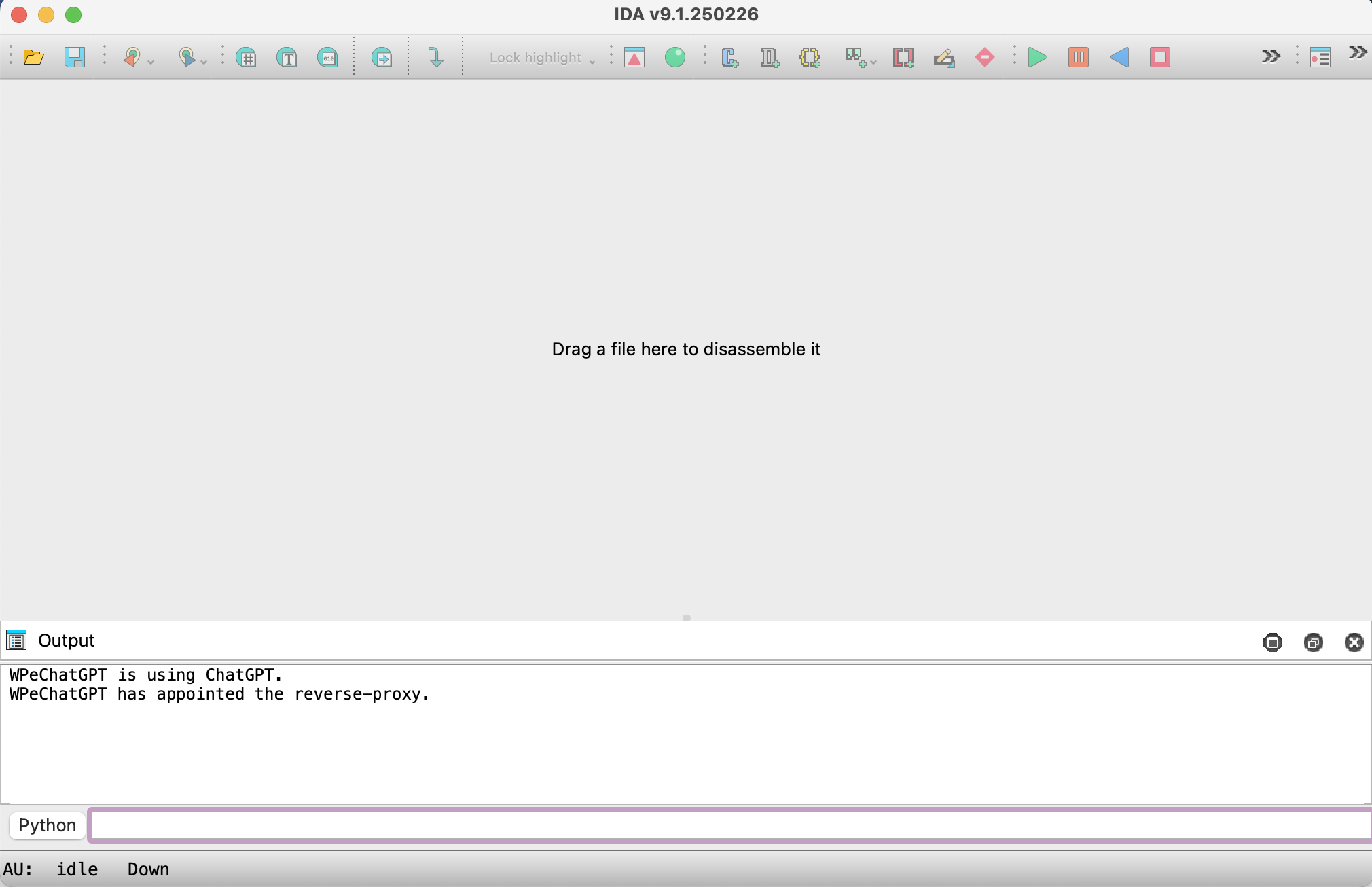Open the hex view toolbar icon

247,57
